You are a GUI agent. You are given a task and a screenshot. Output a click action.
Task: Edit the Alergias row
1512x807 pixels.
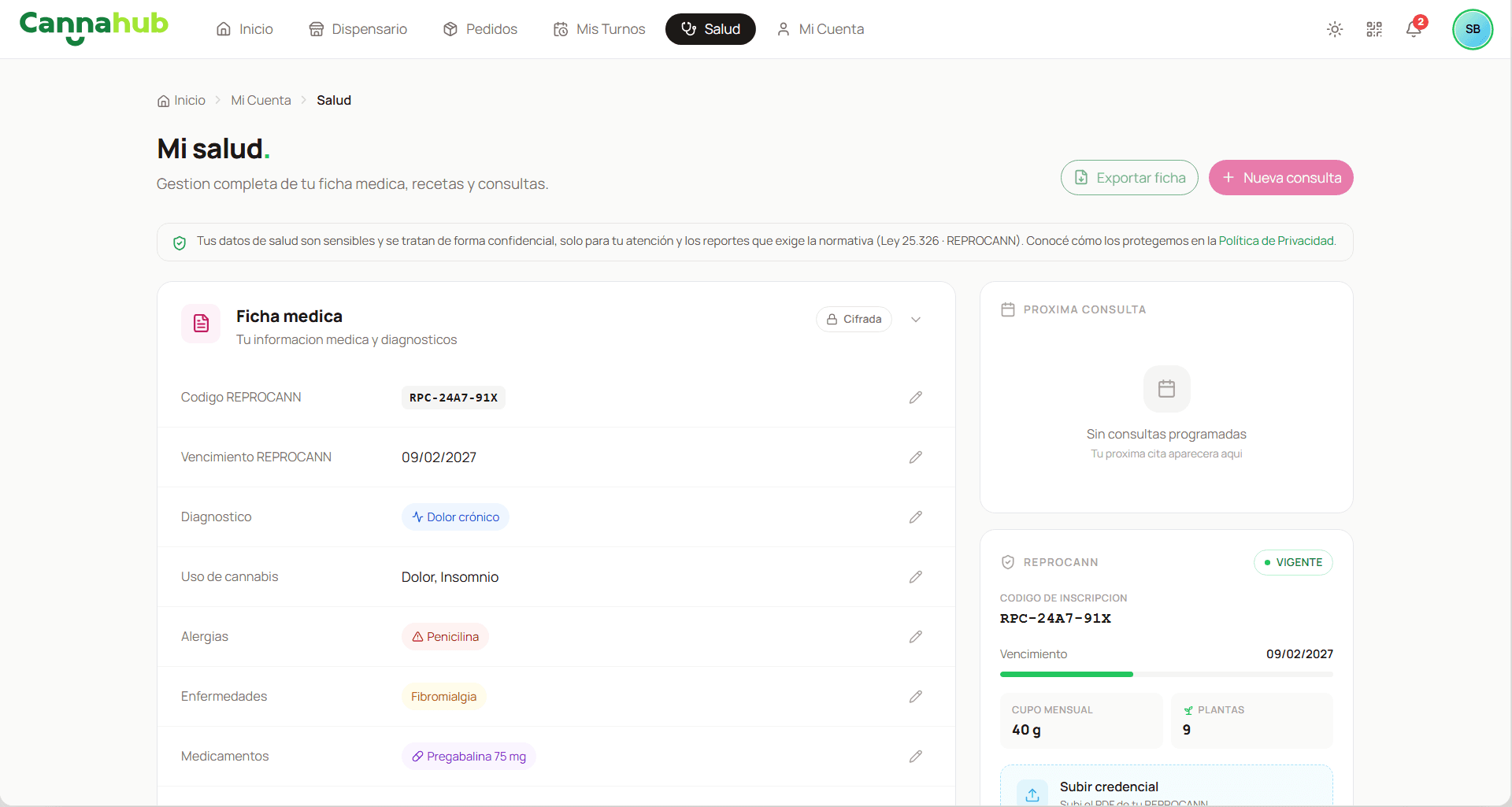[916, 637]
